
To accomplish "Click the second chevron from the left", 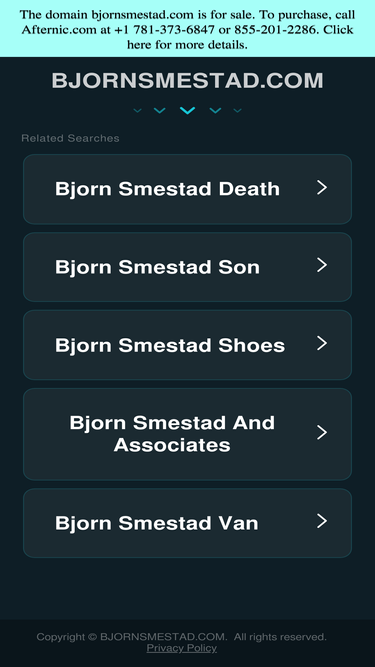I will pos(159,111).
